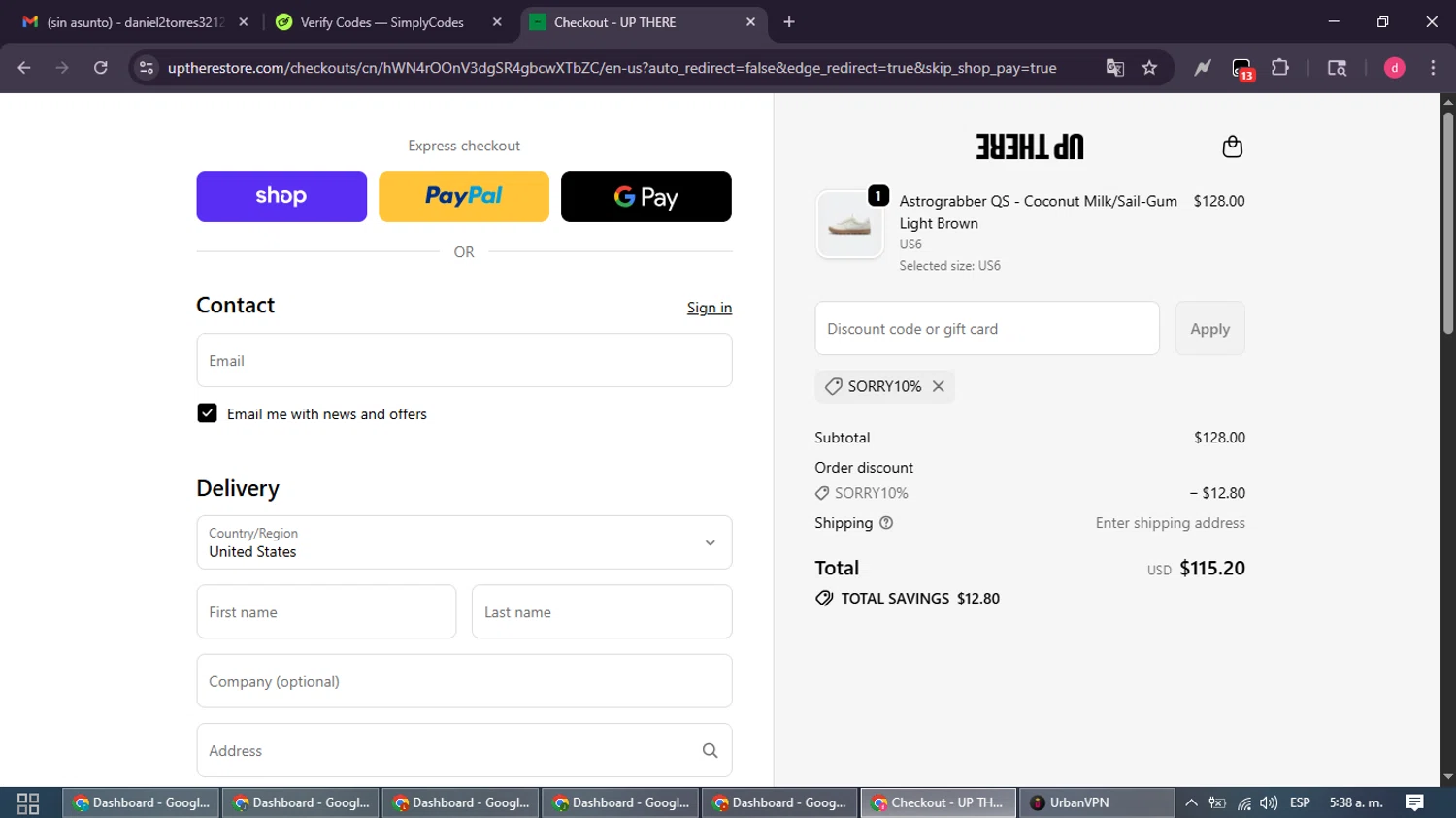This screenshot has width=1456, height=818.
Task: Open the shopping bag cart icon
Action: click(x=1232, y=147)
